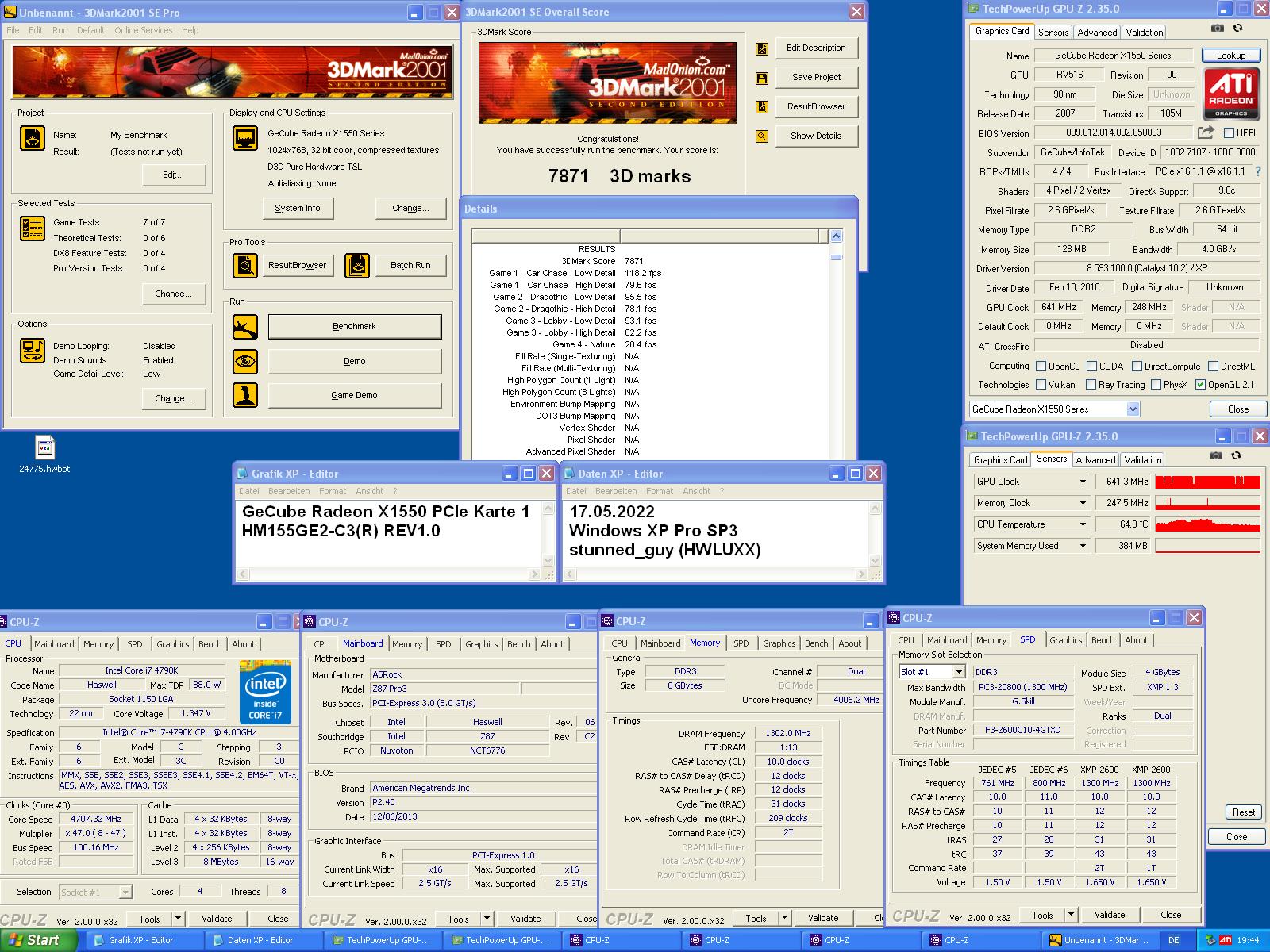Toggle the DirectML checkbox
The image size is (1270, 952).
point(1213,367)
